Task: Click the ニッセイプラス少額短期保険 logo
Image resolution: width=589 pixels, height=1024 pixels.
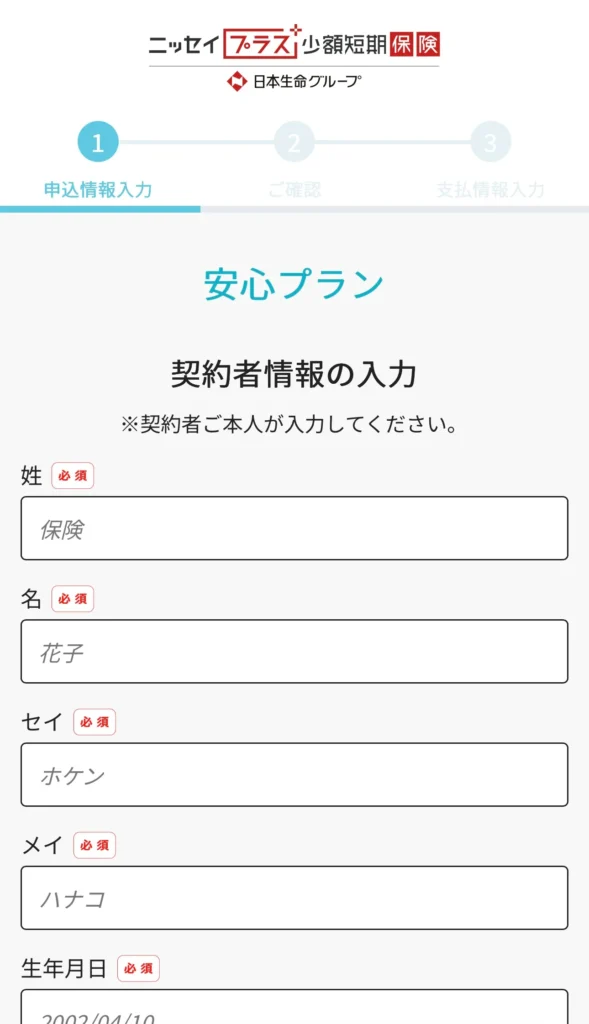Action: click(294, 43)
